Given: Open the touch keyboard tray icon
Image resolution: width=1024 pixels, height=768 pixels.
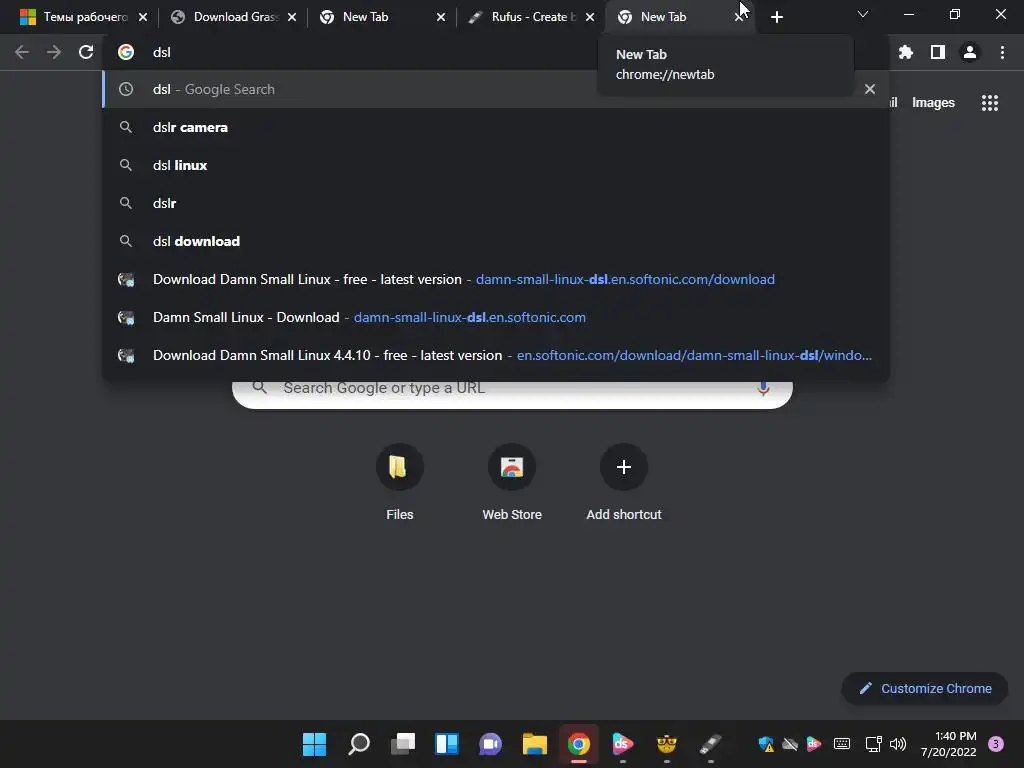Looking at the screenshot, I should point(842,744).
